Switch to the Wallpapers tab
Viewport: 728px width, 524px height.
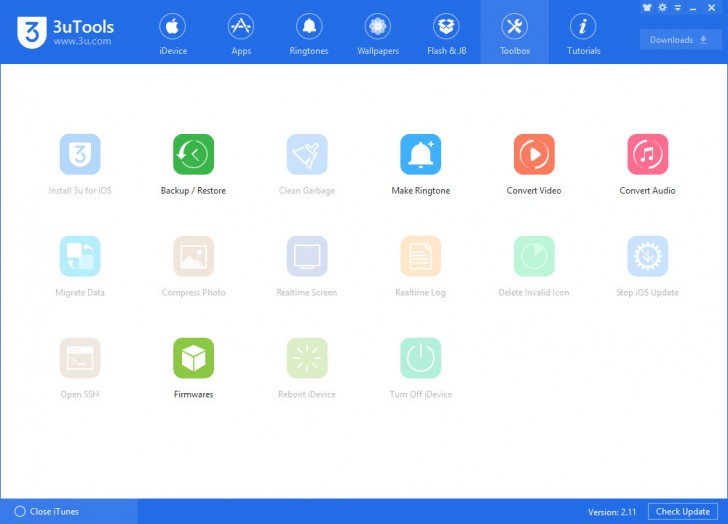point(377,33)
